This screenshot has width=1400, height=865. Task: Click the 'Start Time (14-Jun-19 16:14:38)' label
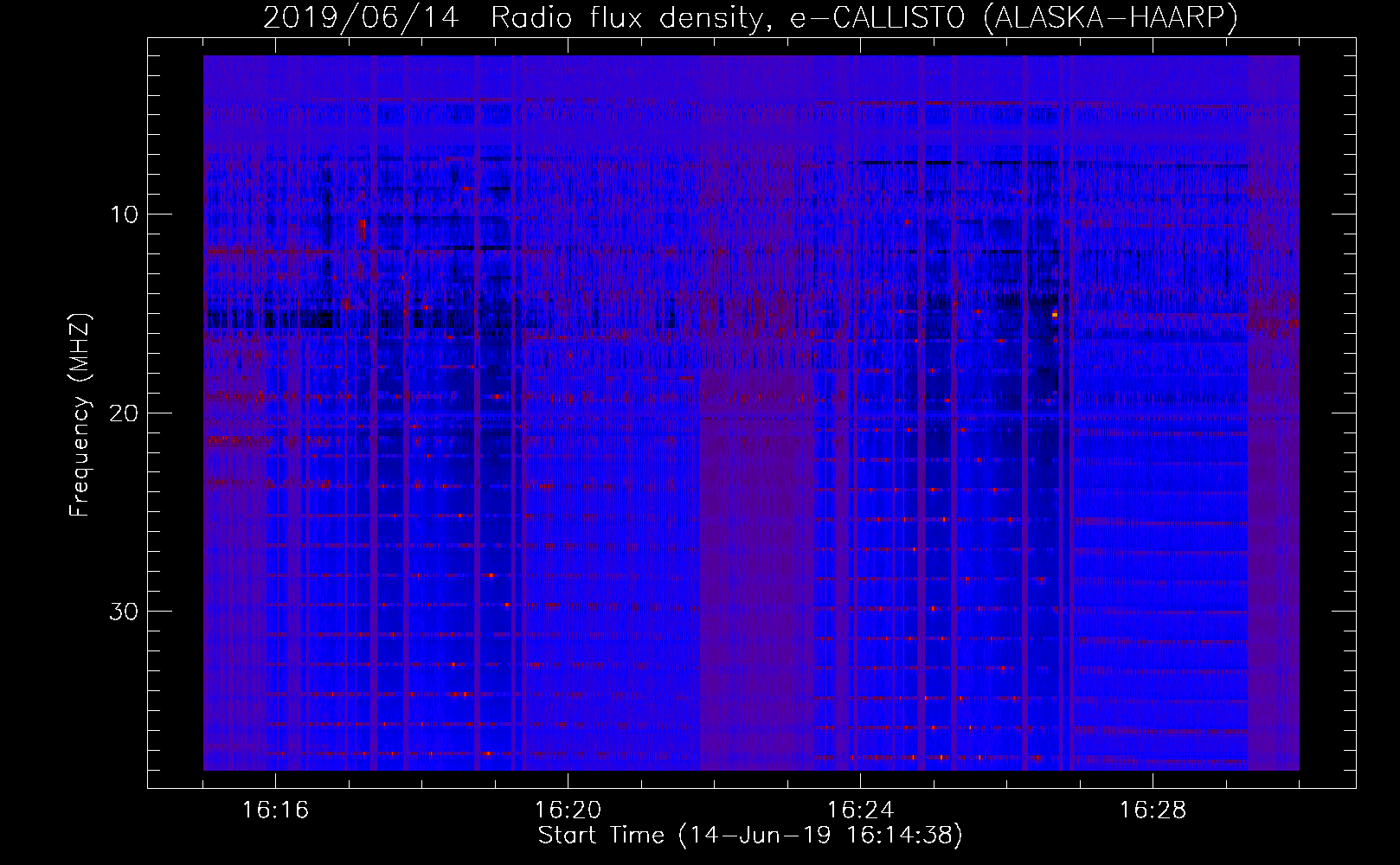pyautogui.click(x=750, y=836)
